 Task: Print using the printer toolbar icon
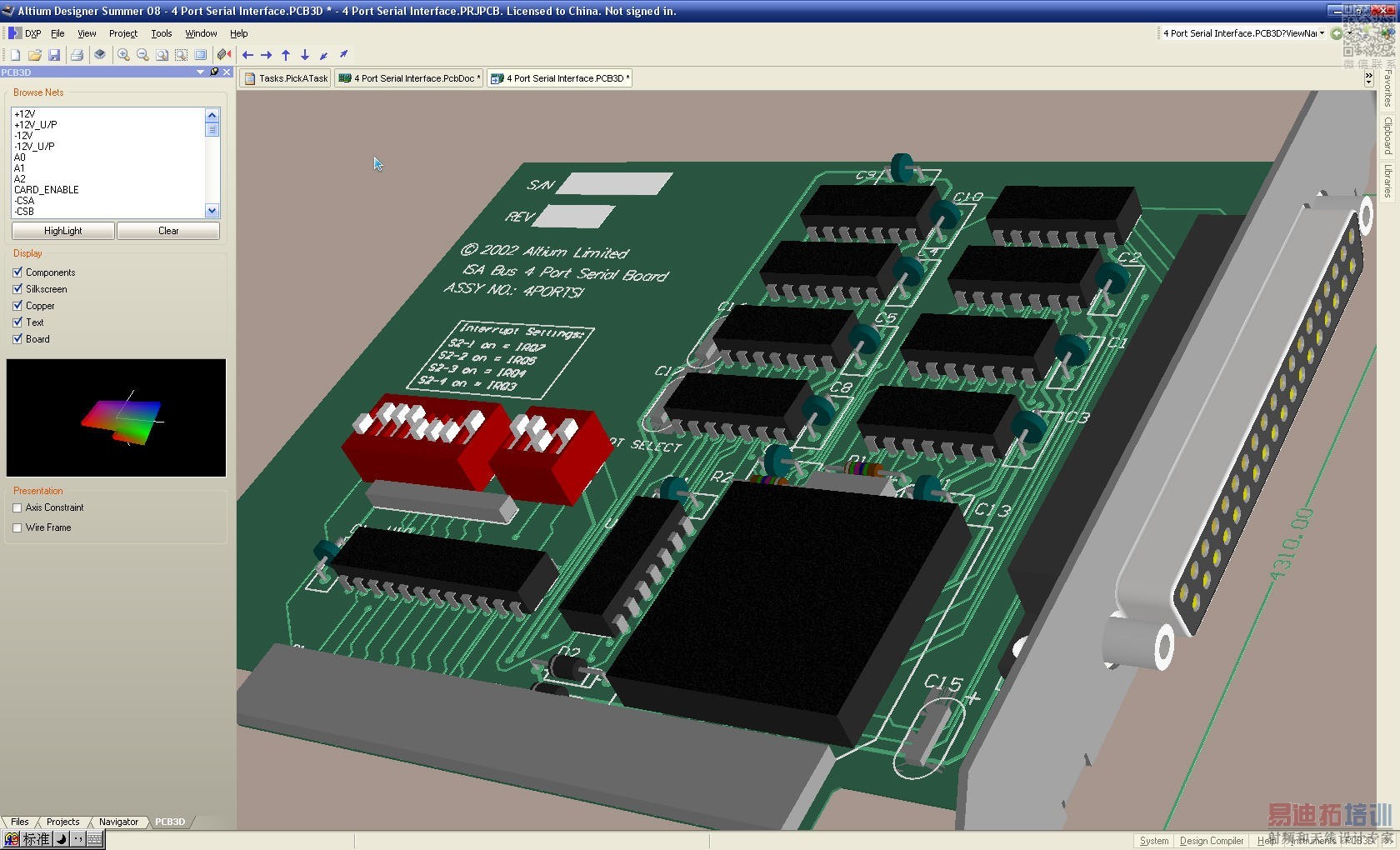tap(77, 55)
